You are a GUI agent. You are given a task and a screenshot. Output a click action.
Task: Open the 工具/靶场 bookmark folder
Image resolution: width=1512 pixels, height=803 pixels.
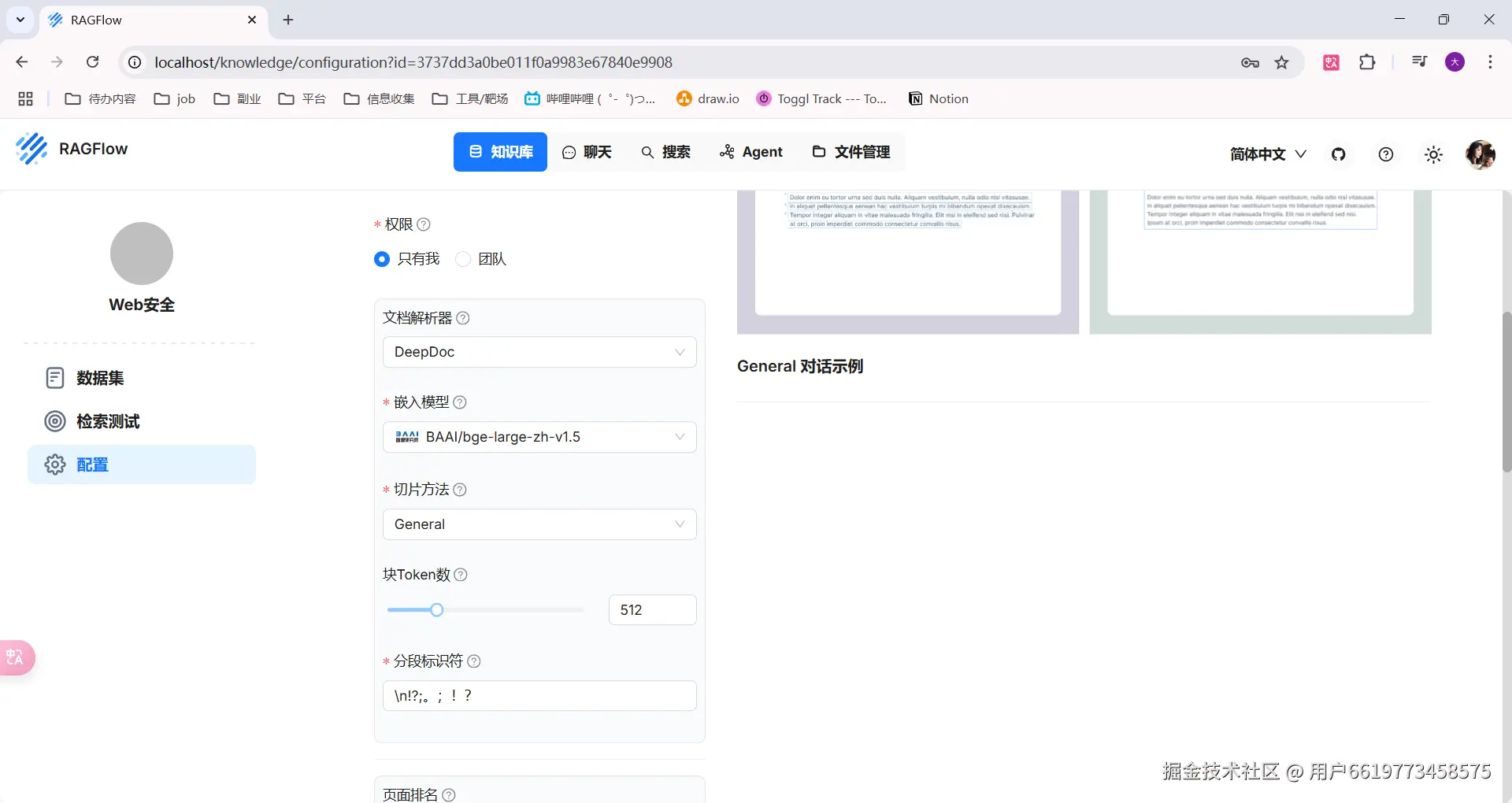coord(470,98)
